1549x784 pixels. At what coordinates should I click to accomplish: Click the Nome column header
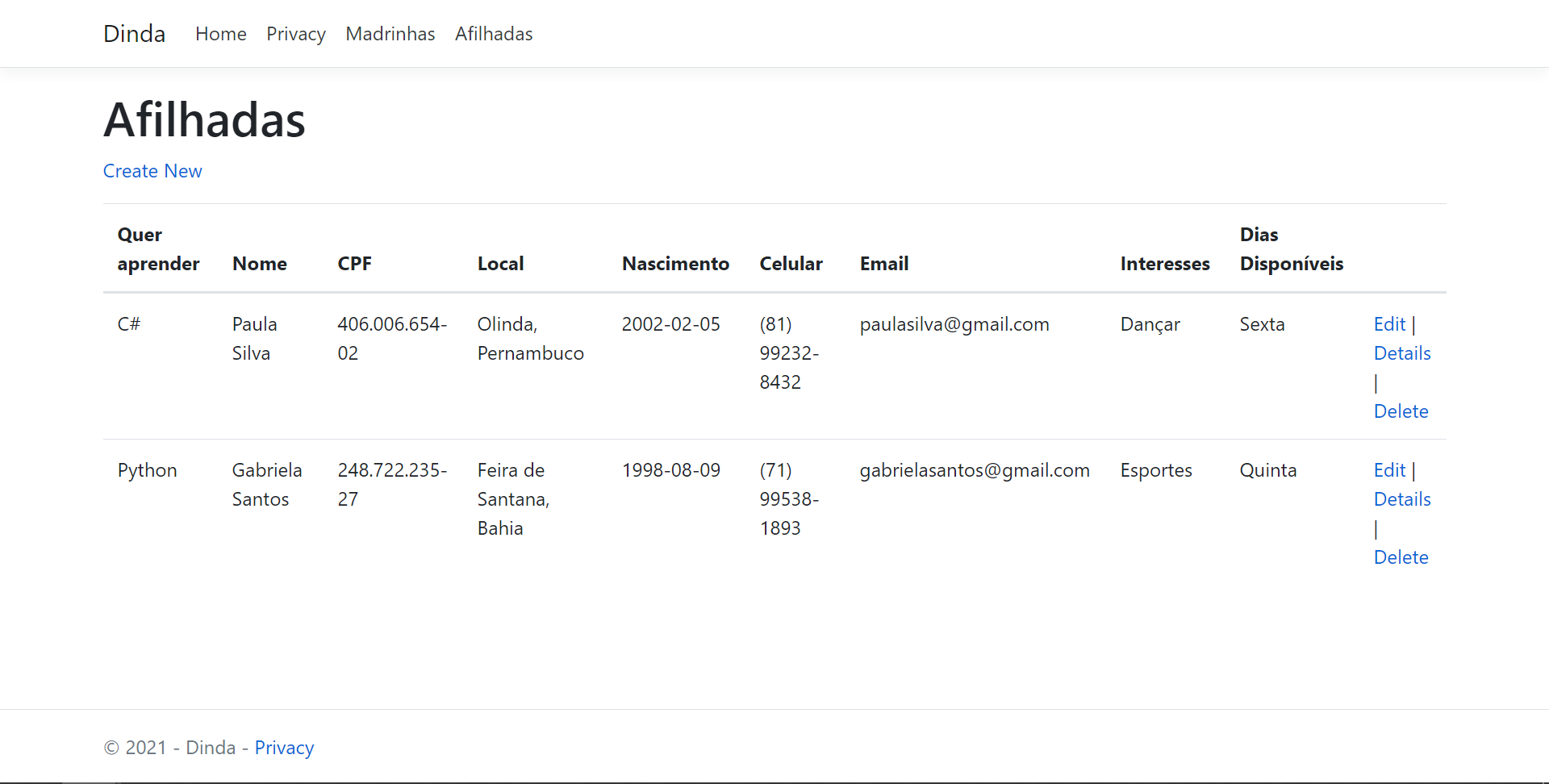(x=260, y=264)
